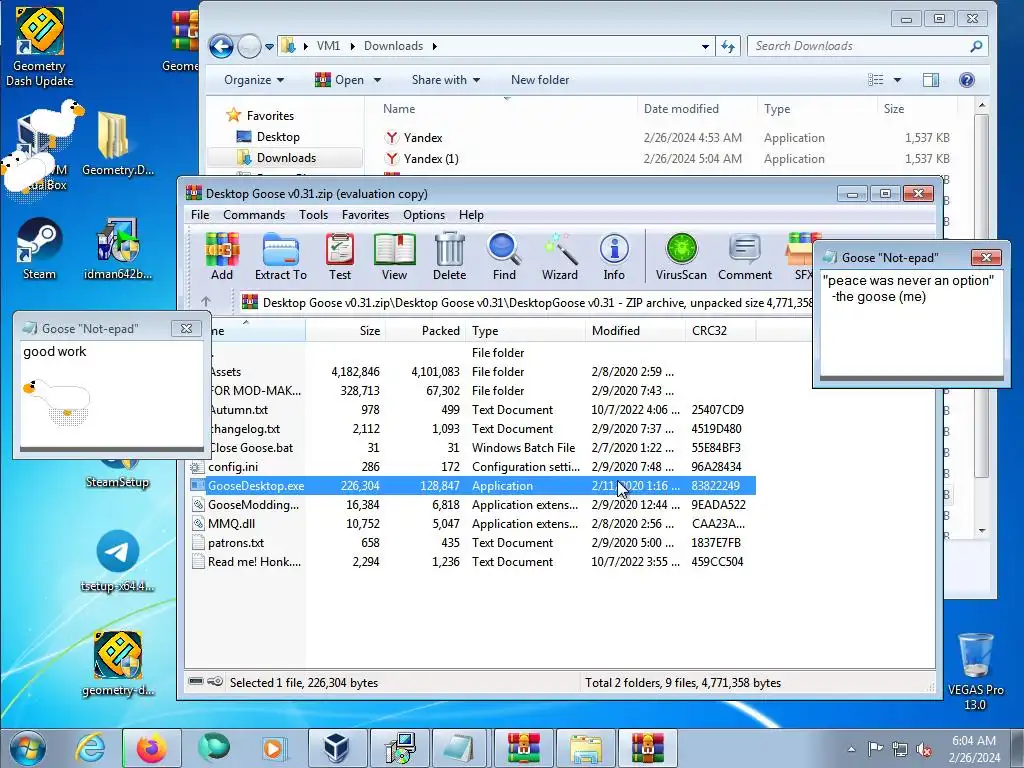Expand the Open button dropdown arrow
This screenshot has width=1024, height=768.
coord(377,80)
